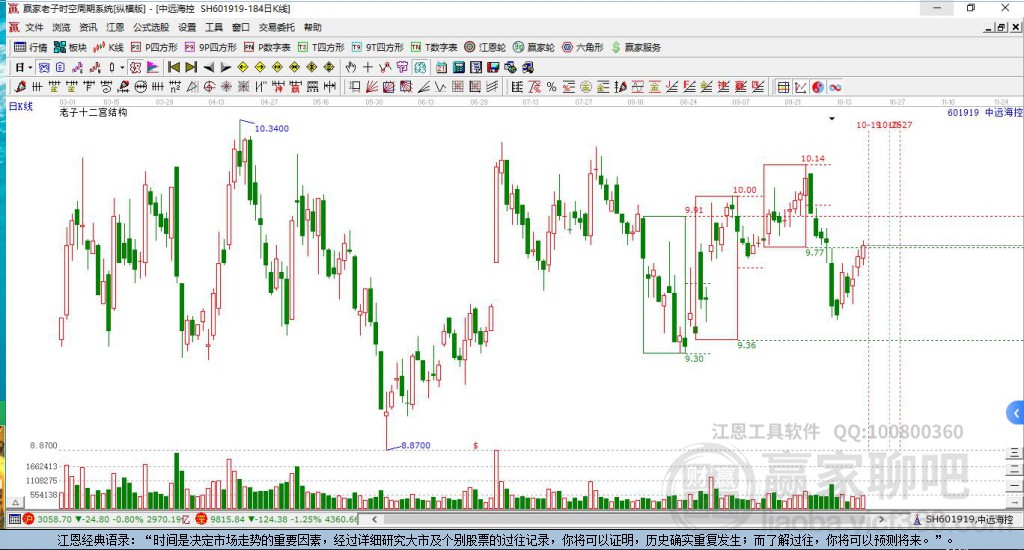The width and height of the screenshot is (1024, 550).
Task: Click the 日K线 label
Action: tap(21, 106)
